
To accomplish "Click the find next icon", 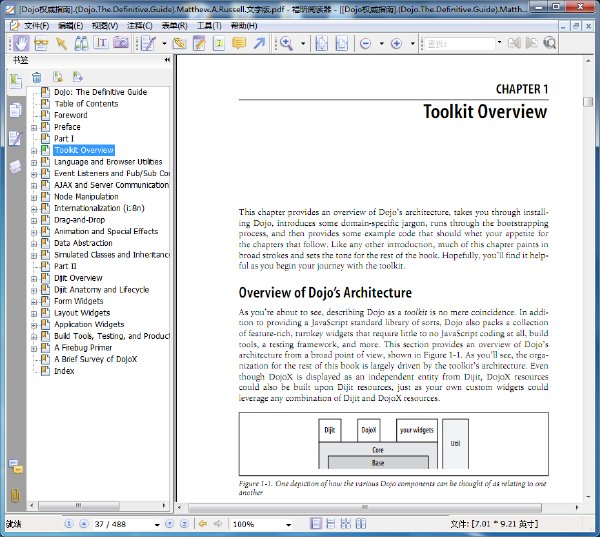I will pyautogui.click(x=532, y=43).
